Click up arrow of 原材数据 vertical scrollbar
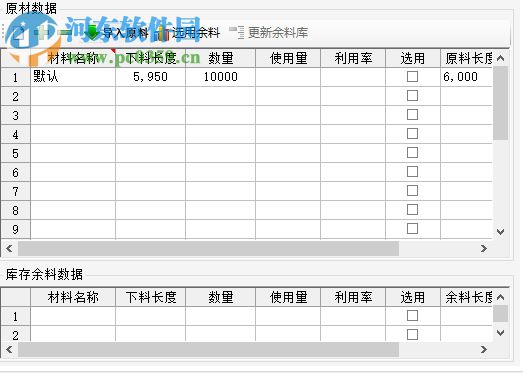This screenshot has width=523, height=373. pyautogui.click(x=500, y=58)
